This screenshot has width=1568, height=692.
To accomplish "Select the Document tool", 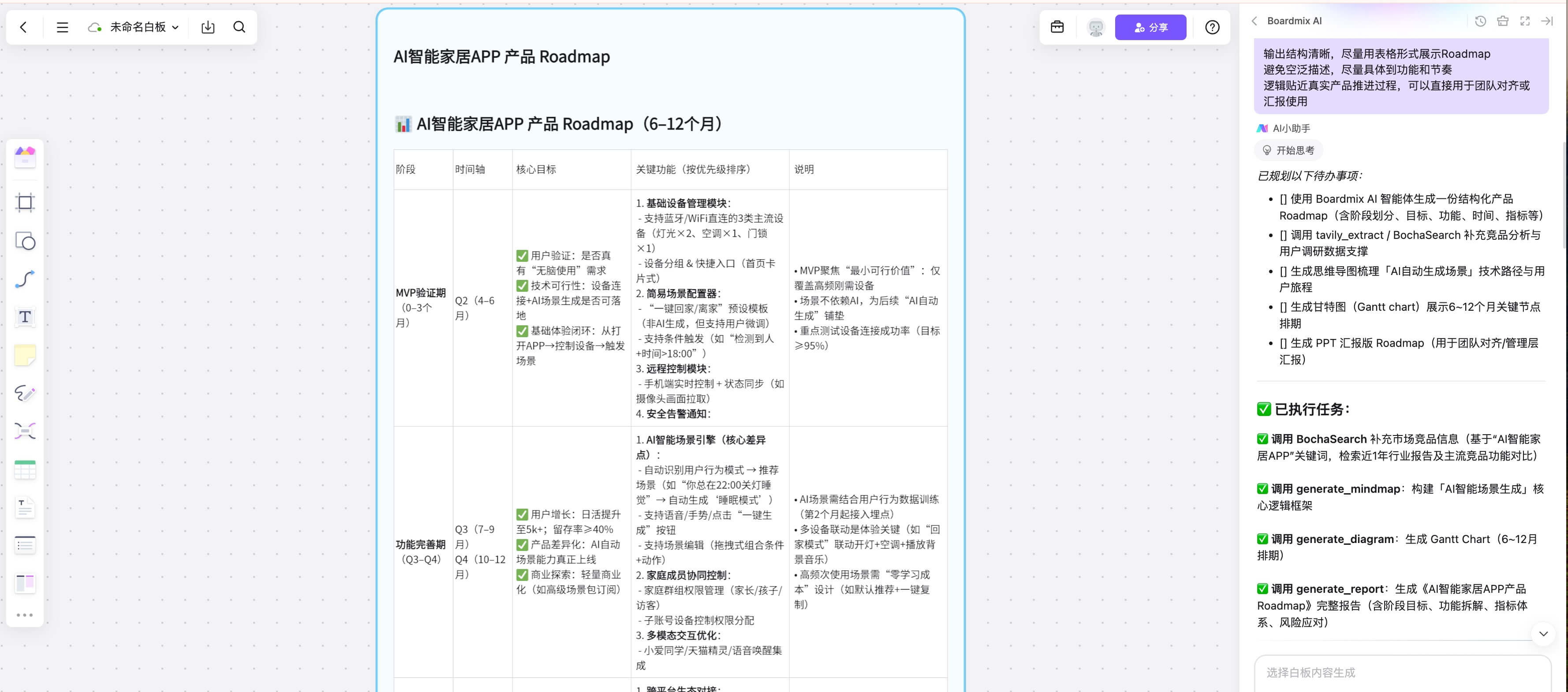I will click(25, 508).
